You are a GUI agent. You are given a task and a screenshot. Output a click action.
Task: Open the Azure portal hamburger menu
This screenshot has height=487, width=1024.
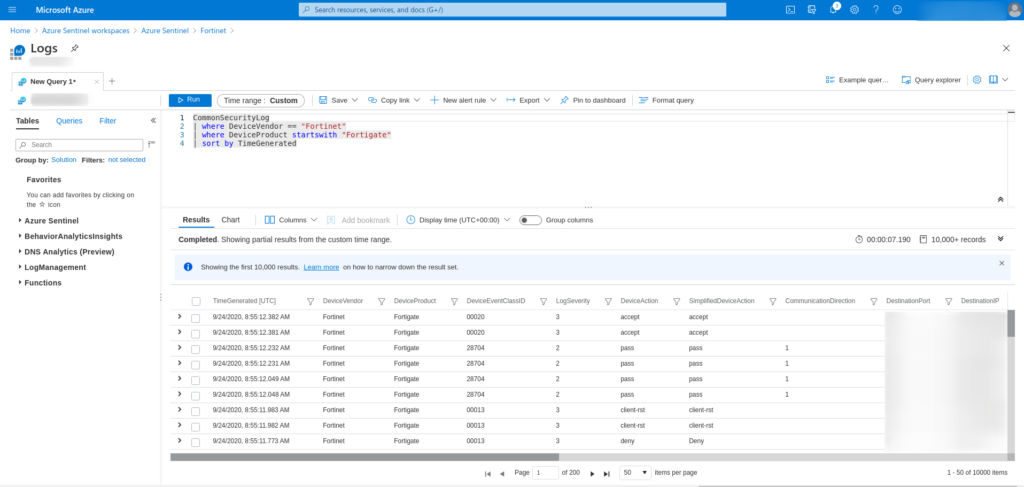[12, 10]
